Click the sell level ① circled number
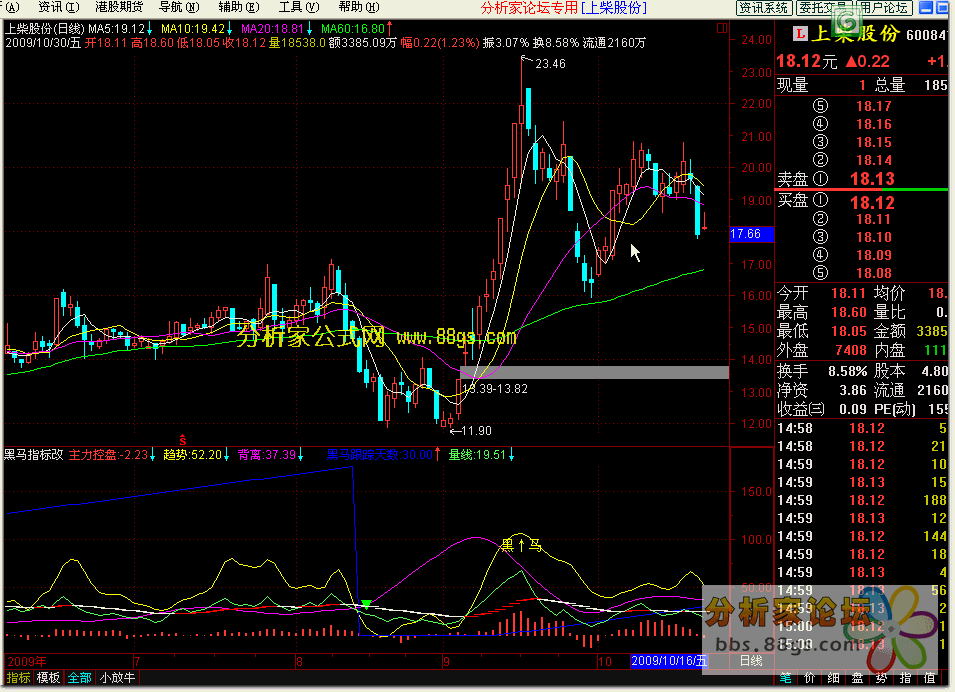The height and width of the screenshot is (692, 955). coord(820,179)
